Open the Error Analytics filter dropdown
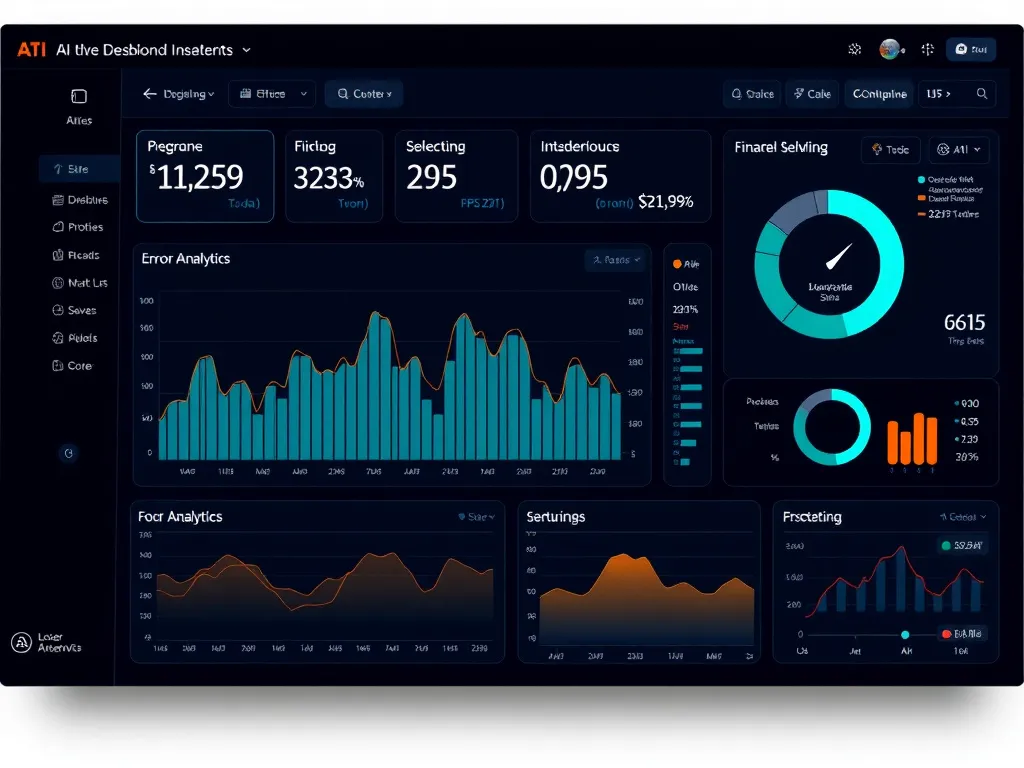Viewport: 1024px width, 768px height. [616, 260]
